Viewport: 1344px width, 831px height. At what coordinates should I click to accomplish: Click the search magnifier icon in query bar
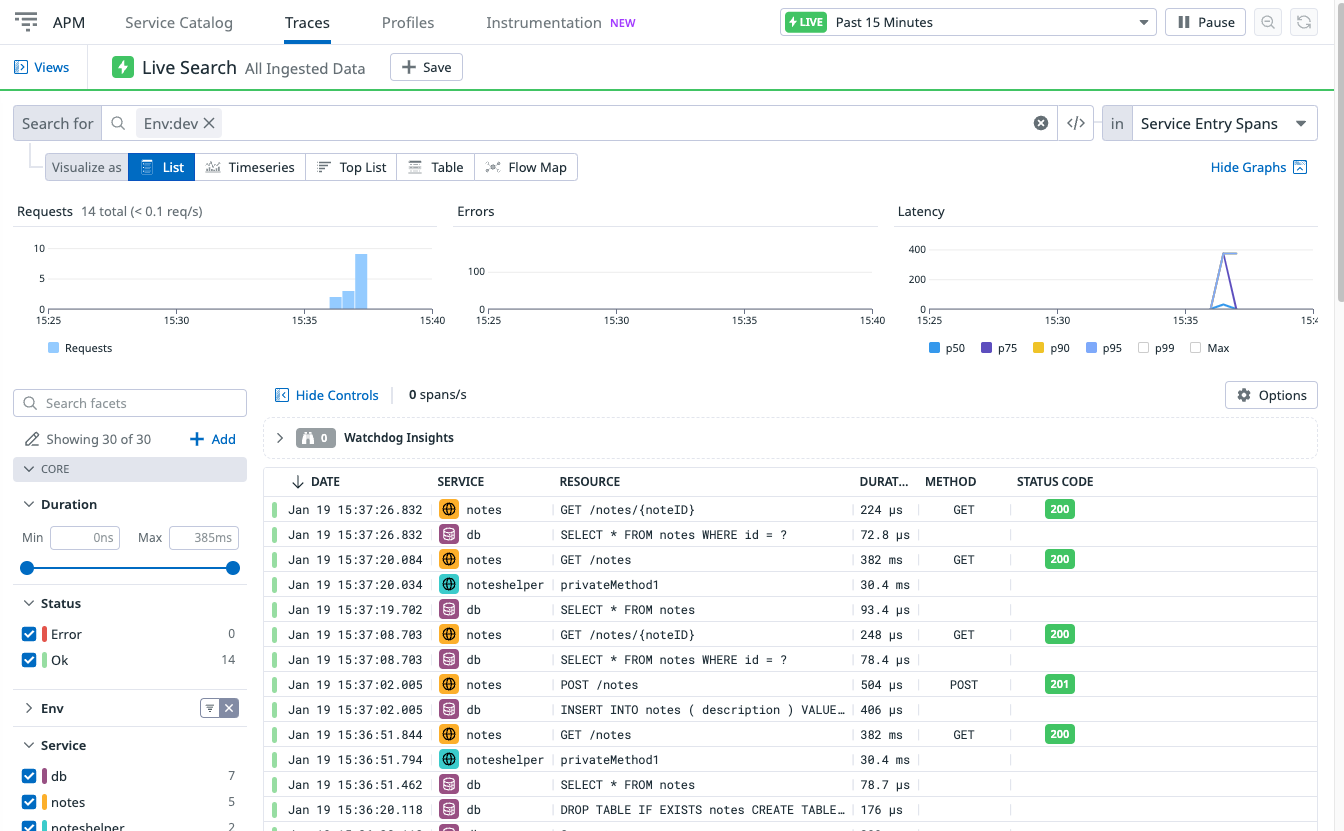(118, 123)
